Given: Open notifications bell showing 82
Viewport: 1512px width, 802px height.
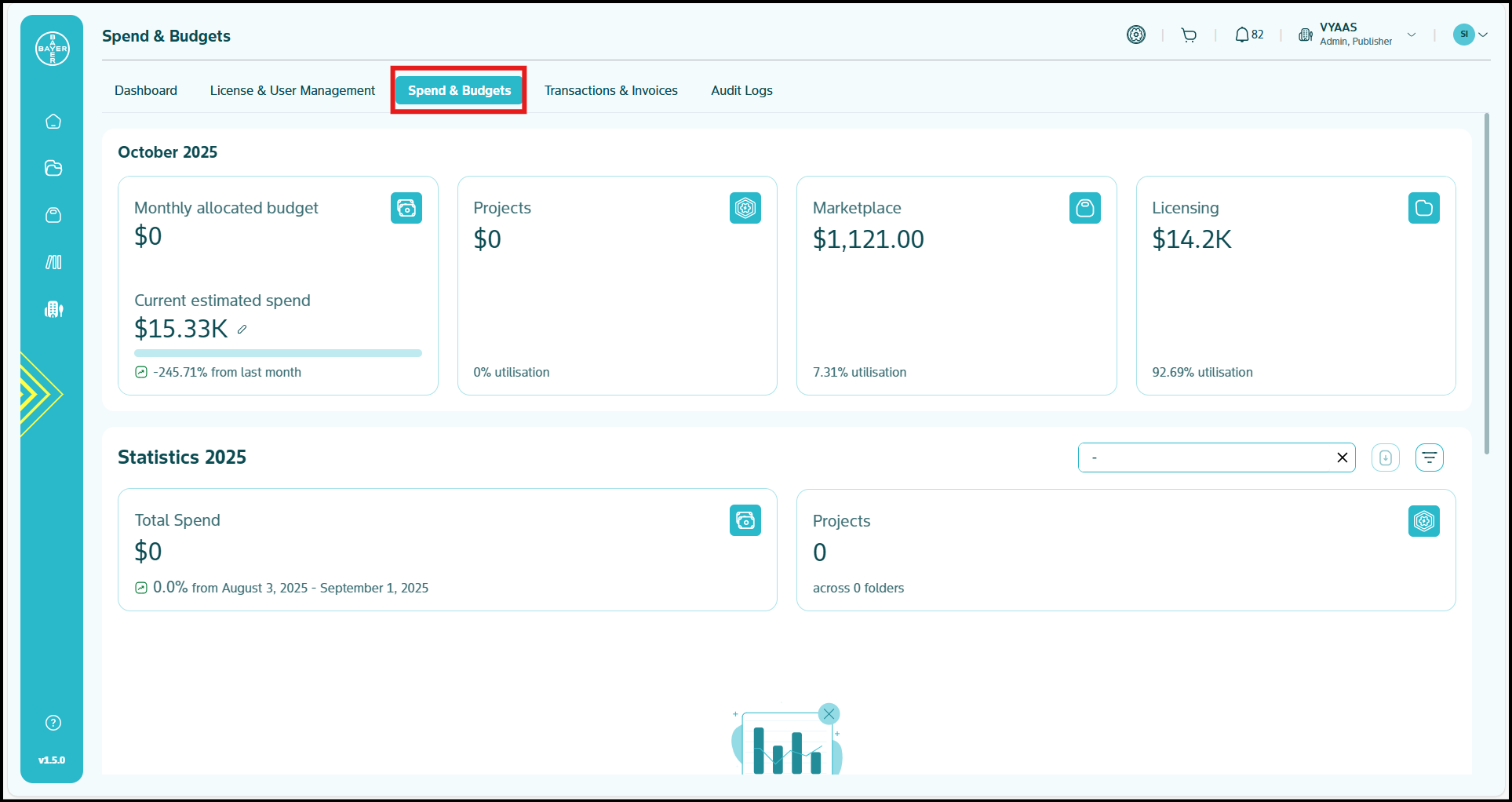Looking at the screenshot, I should [1248, 35].
